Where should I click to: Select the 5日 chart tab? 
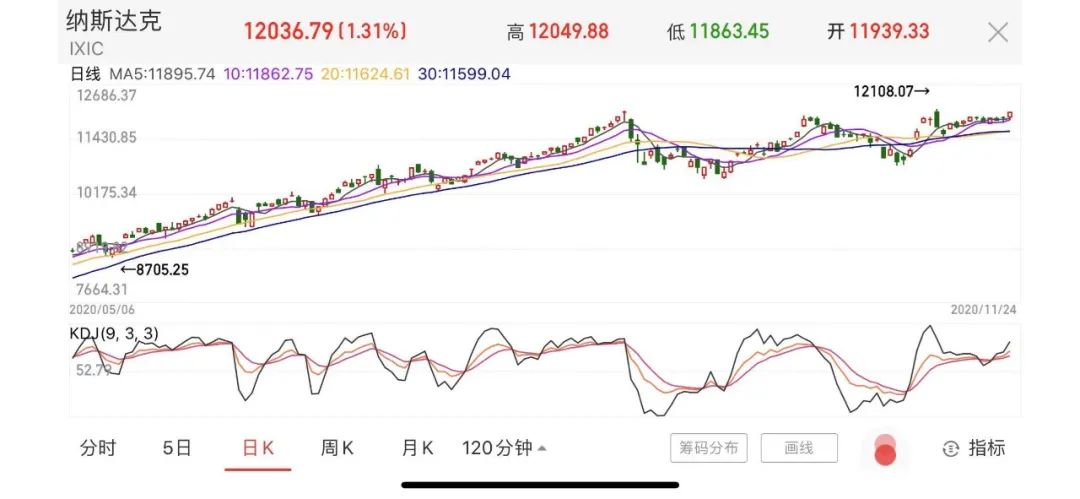[177, 448]
